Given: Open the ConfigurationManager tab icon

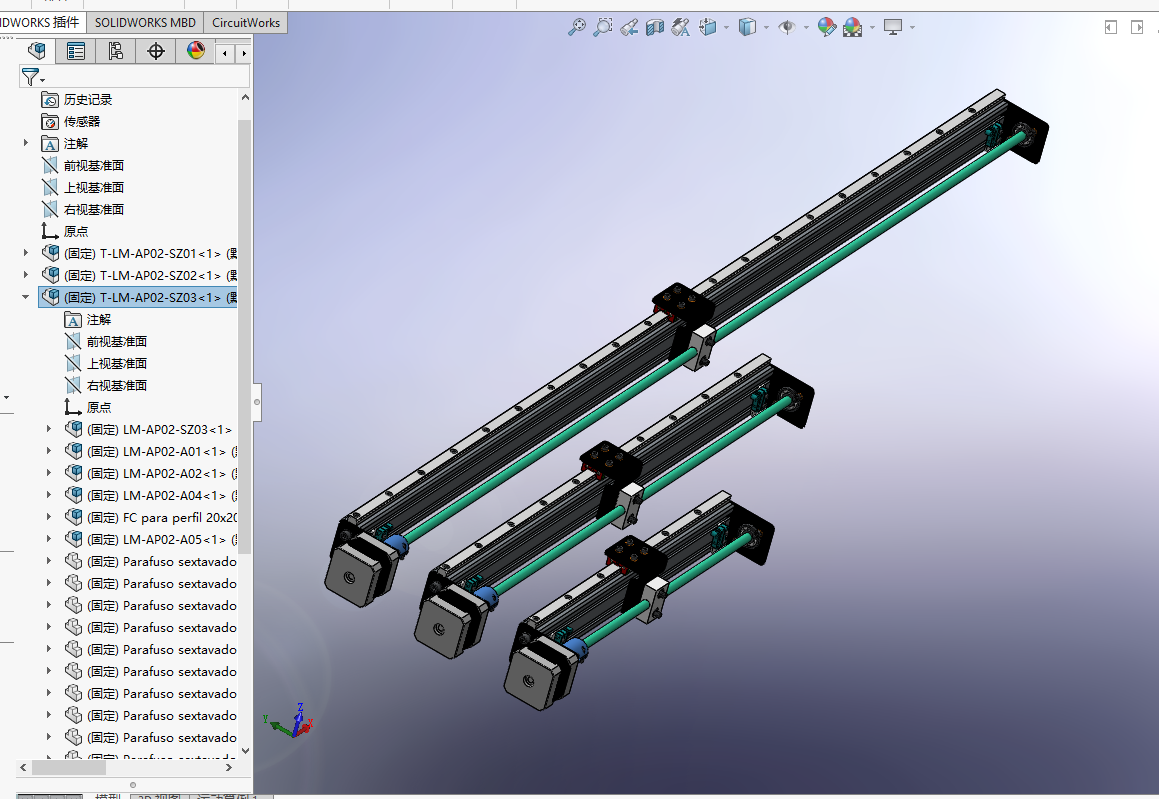Looking at the screenshot, I should coord(115,51).
